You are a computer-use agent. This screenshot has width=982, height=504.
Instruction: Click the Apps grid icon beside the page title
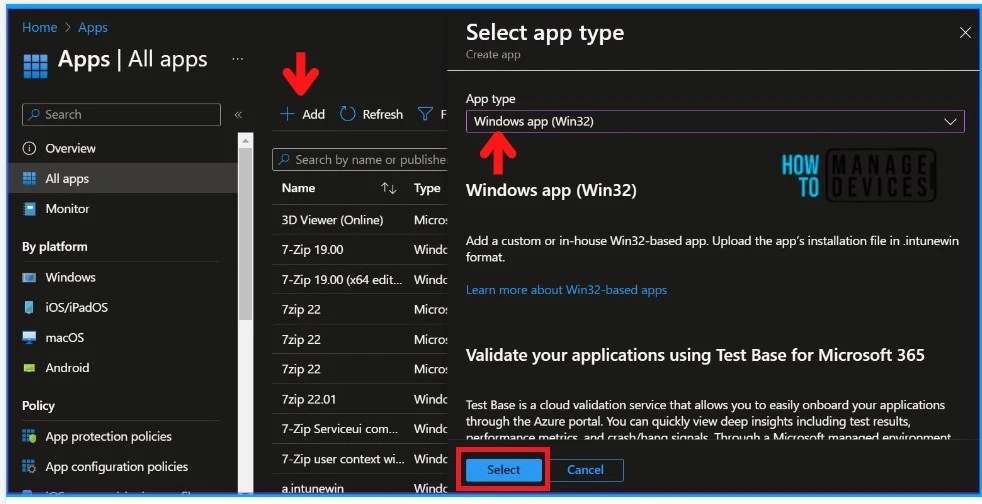35,66
